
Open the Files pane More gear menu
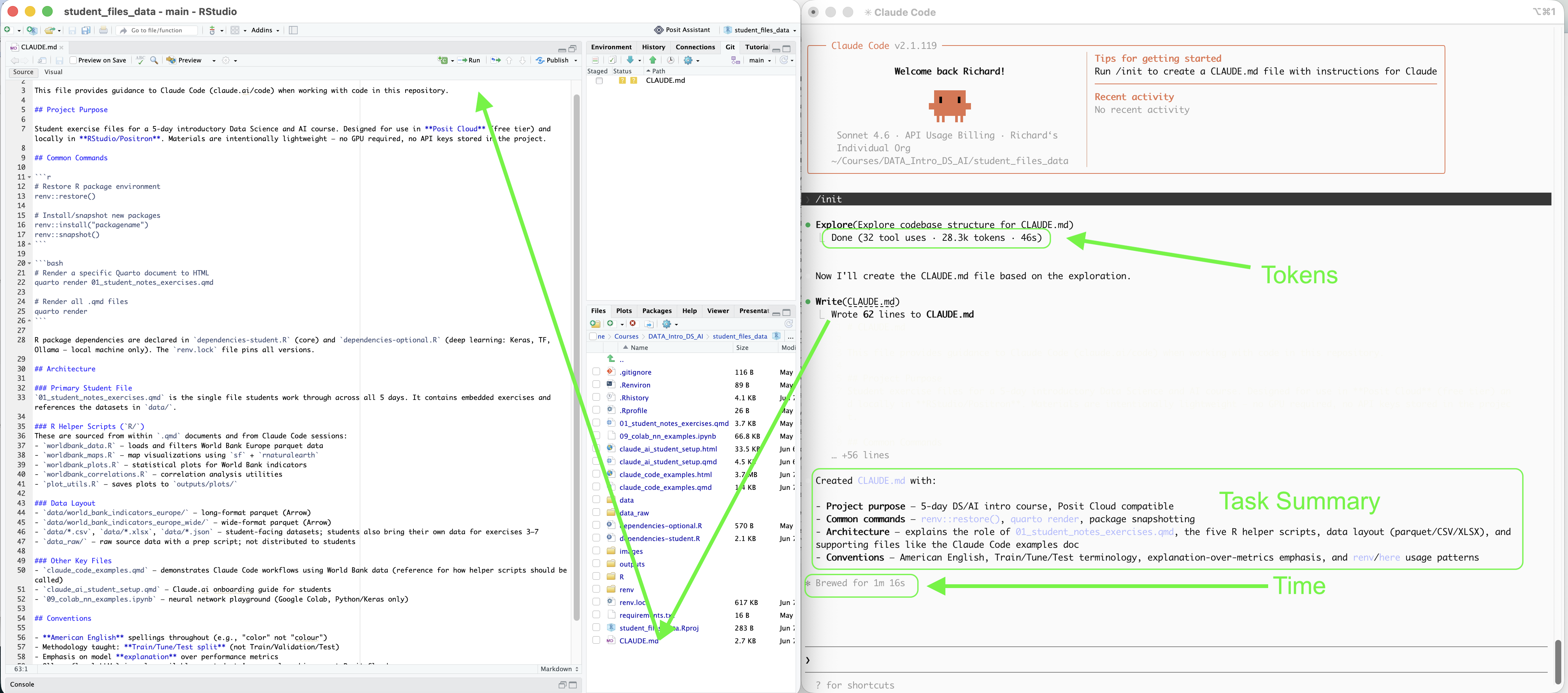pos(670,324)
